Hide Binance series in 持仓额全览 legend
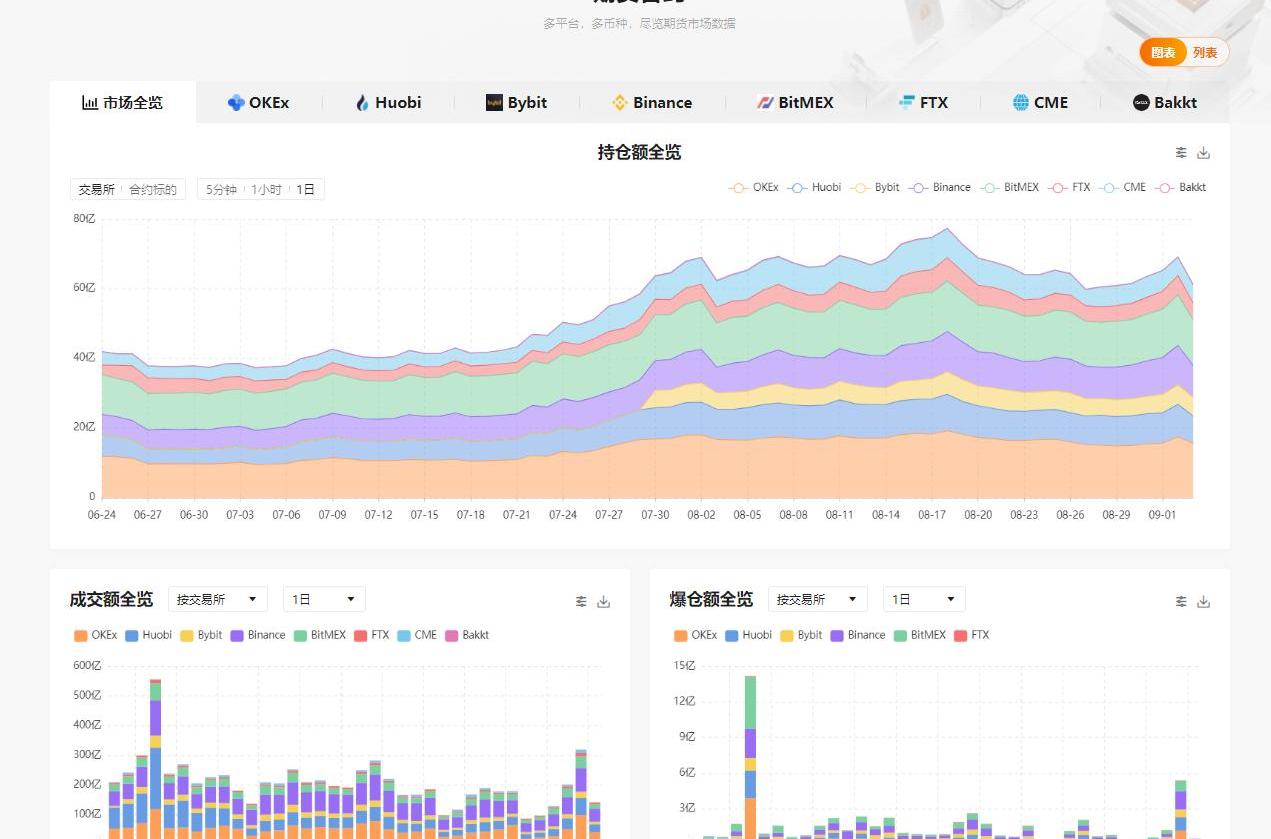The image size is (1271, 839). tap(940, 187)
